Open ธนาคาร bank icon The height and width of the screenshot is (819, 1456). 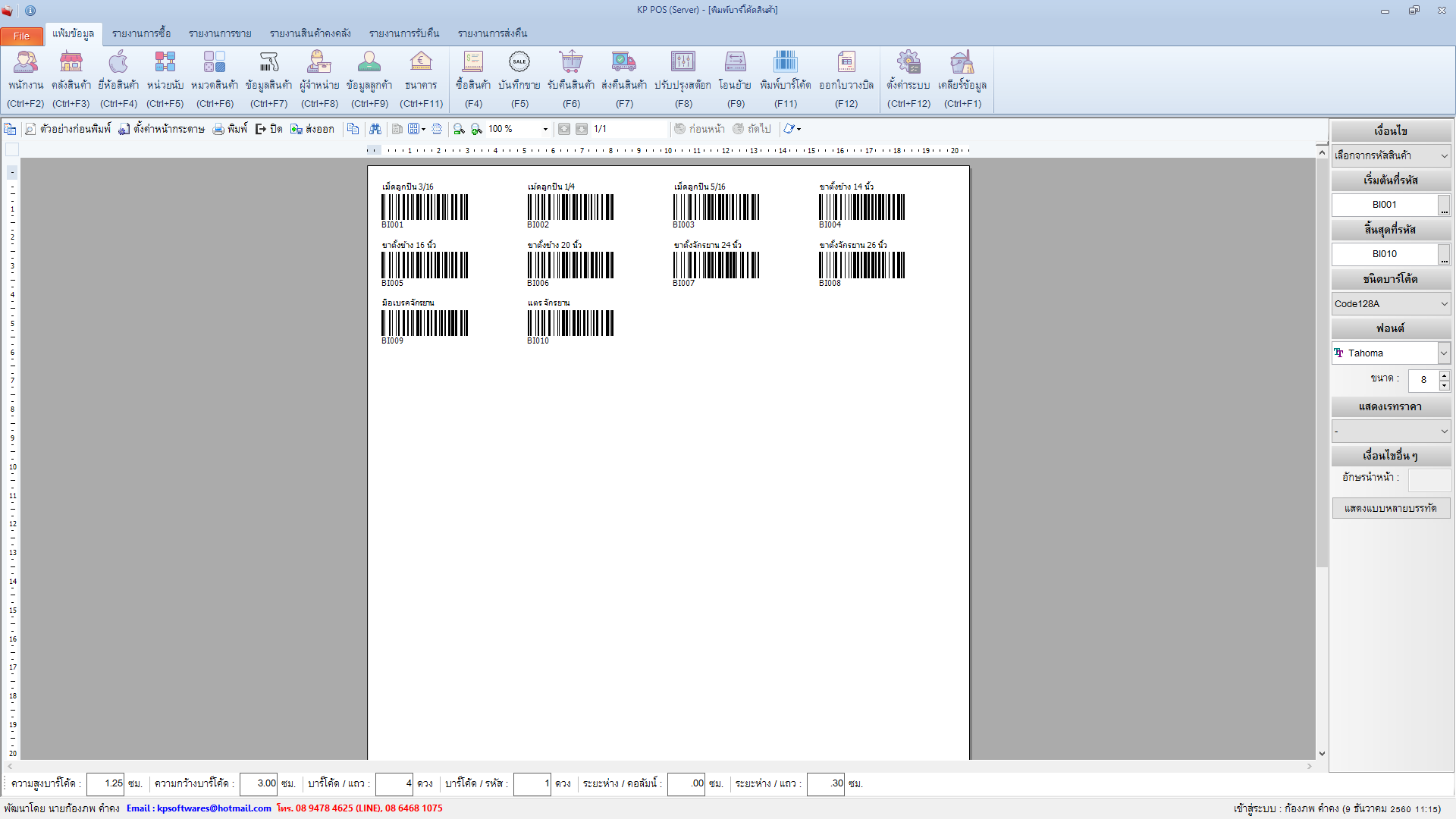[x=421, y=80]
